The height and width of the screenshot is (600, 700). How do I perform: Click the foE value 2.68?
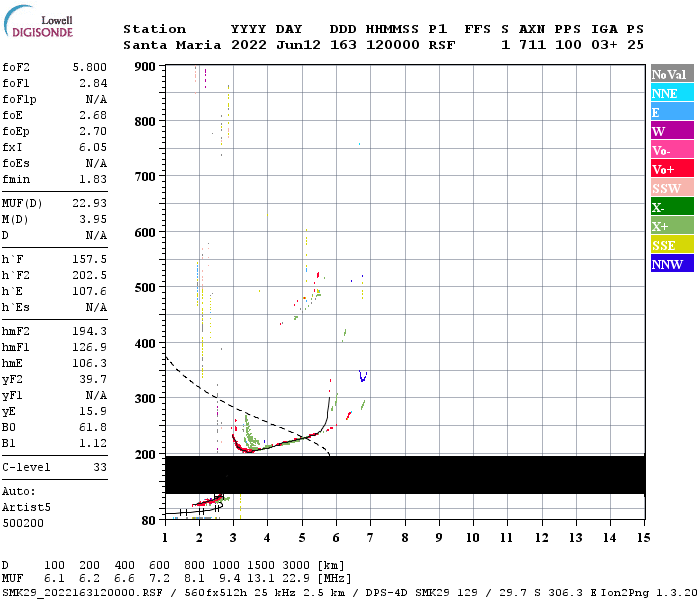(x=93, y=115)
